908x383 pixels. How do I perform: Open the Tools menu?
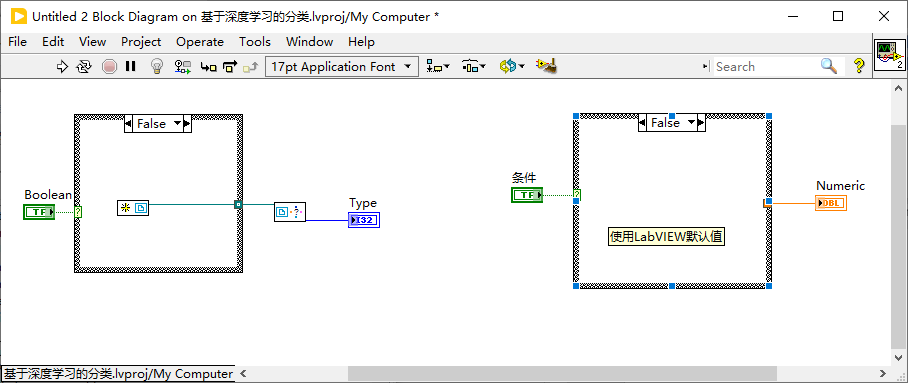pyautogui.click(x=255, y=42)
